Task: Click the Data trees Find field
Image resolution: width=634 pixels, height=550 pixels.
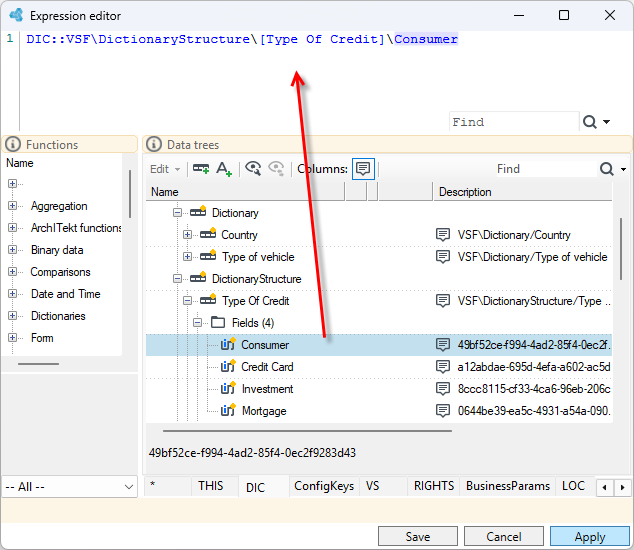Action: 545,169
